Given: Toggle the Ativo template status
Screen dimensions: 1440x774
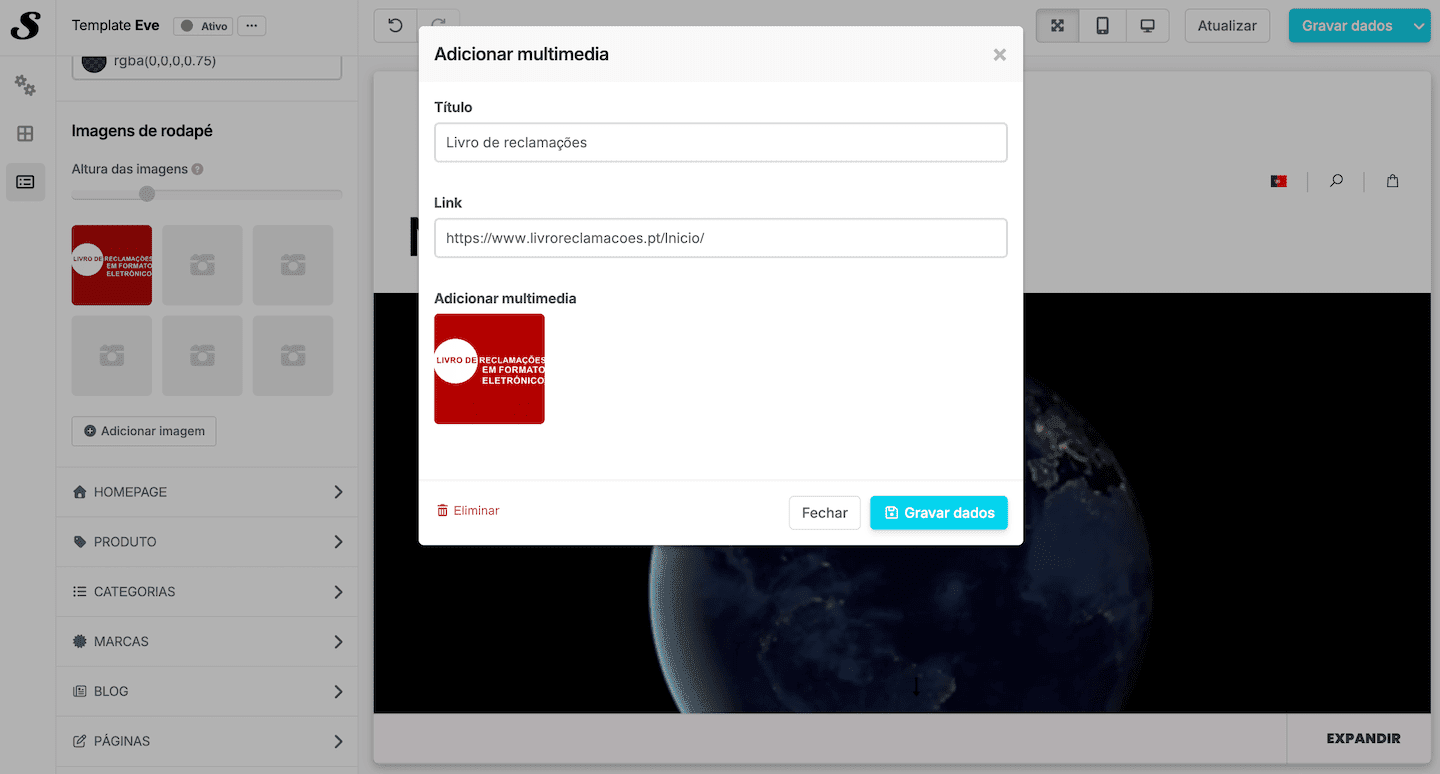Looking at the screenshot, I should [x=204, y=26].
